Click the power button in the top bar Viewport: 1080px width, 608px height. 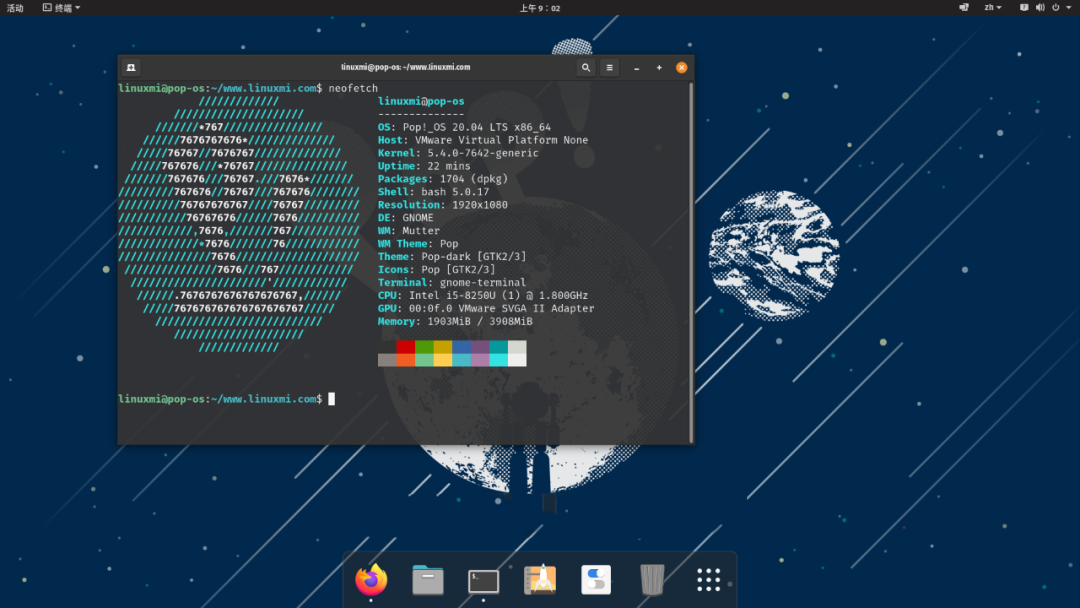click(1056, 7)
